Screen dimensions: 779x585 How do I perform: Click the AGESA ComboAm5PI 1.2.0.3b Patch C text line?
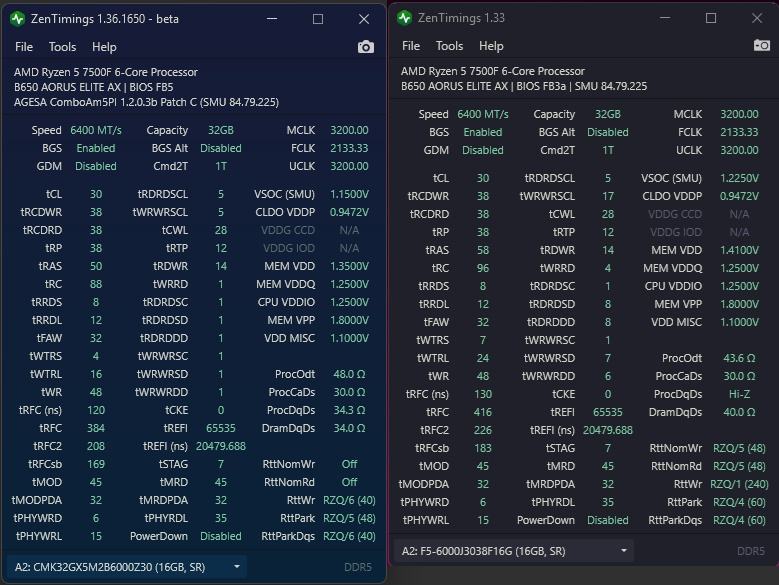(x=147, y=102)
